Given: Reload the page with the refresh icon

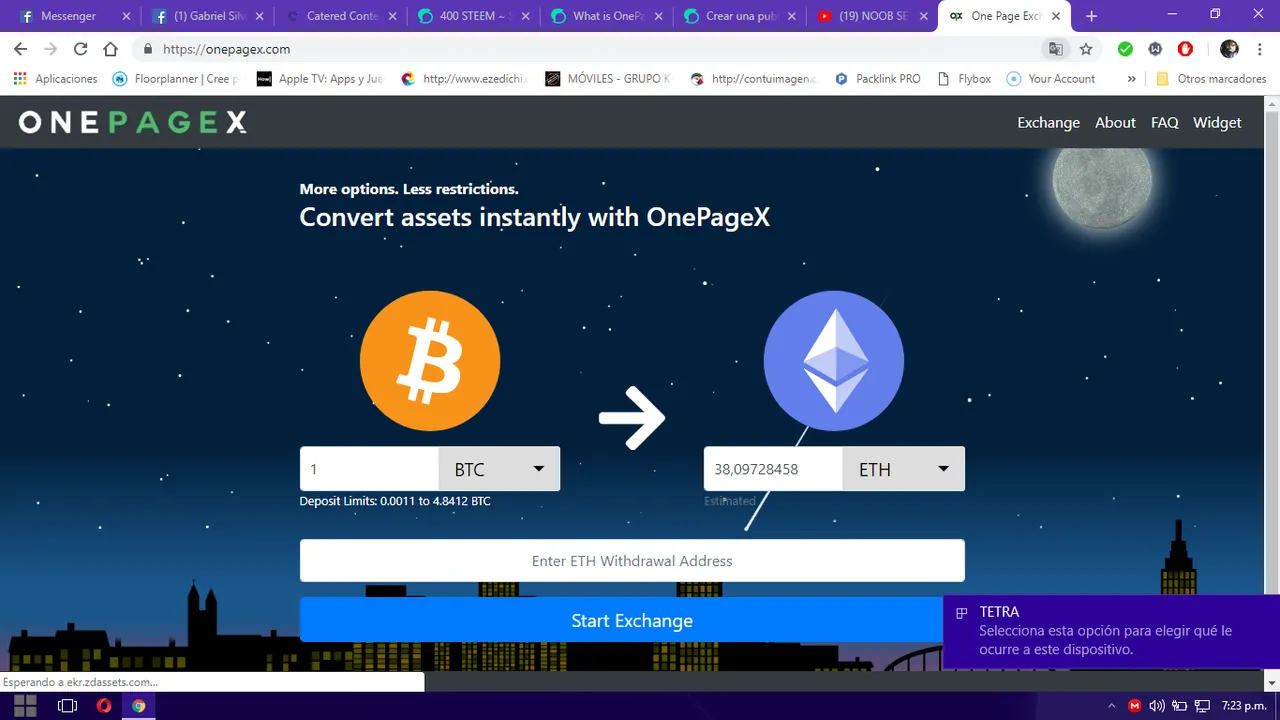Looking at the screenshot, I should 80,49.
